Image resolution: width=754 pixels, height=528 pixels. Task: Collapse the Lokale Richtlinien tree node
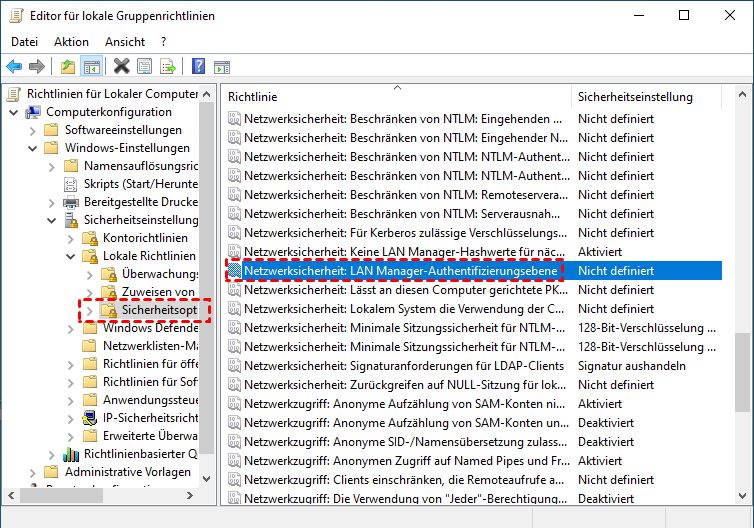(70, 257)
